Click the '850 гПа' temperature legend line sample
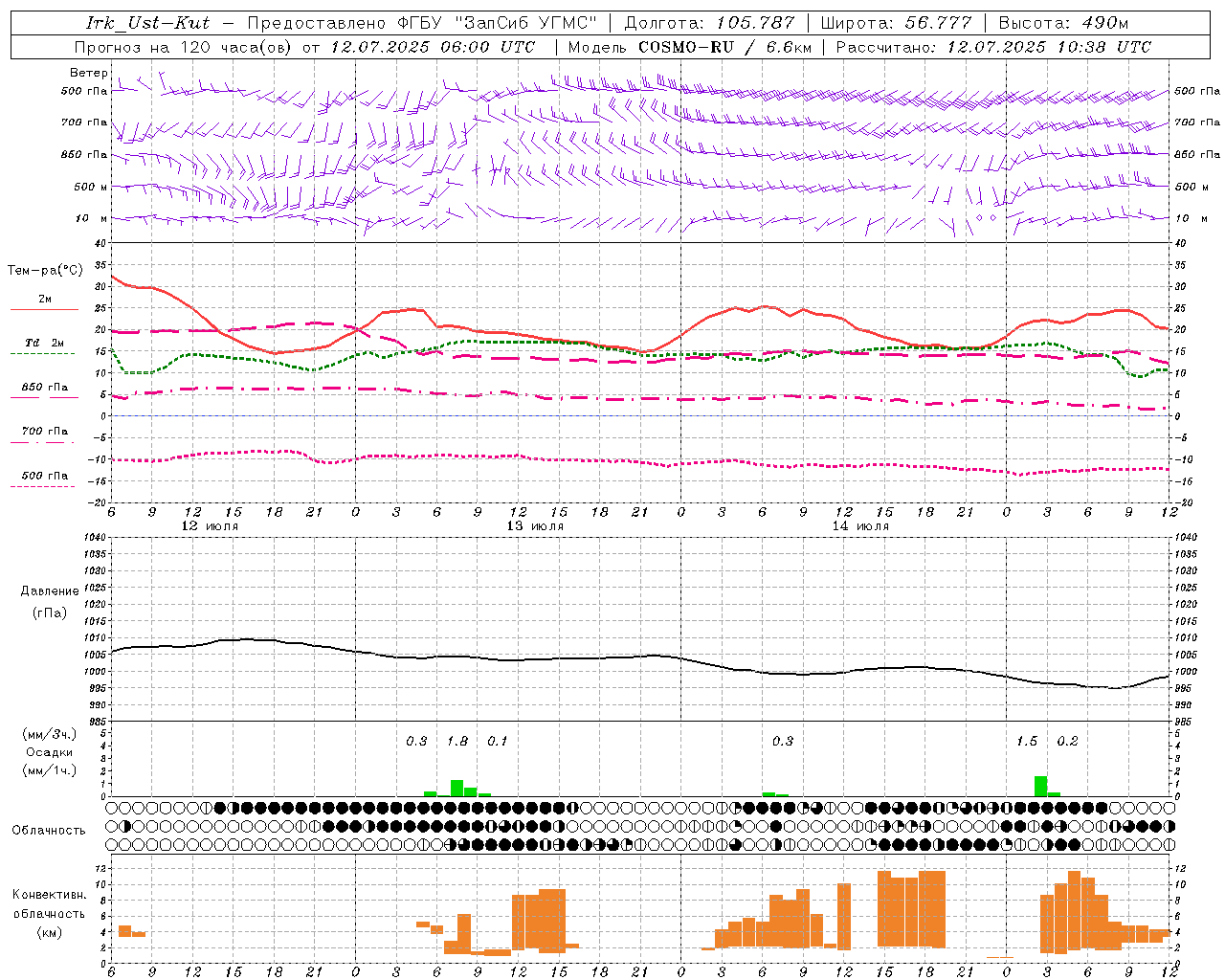 pyautogui.click(x=44, y=398)
